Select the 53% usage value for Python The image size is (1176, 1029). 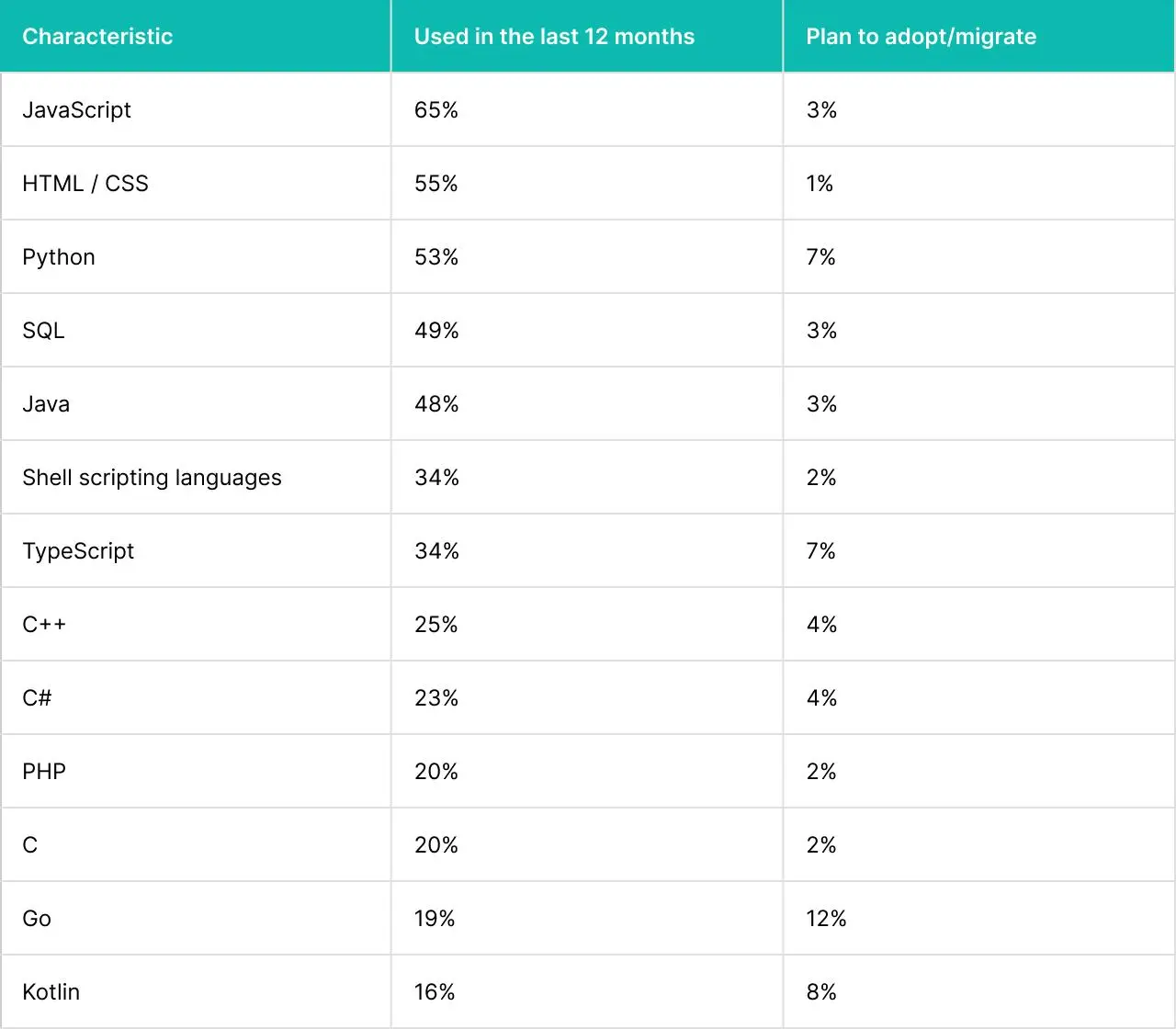[436, 257]
